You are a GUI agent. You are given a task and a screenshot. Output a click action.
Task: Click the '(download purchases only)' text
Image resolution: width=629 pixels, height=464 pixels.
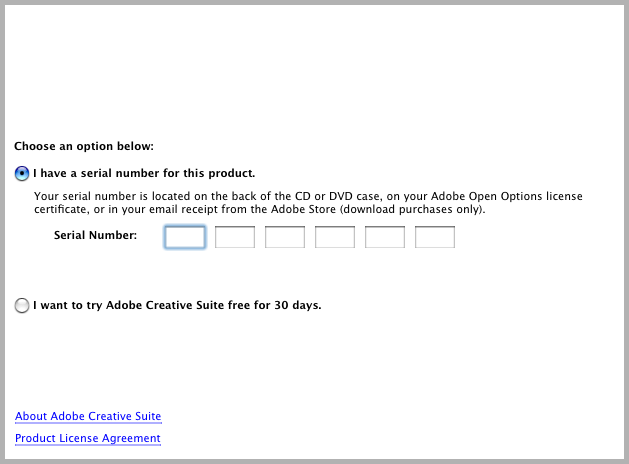412,209
